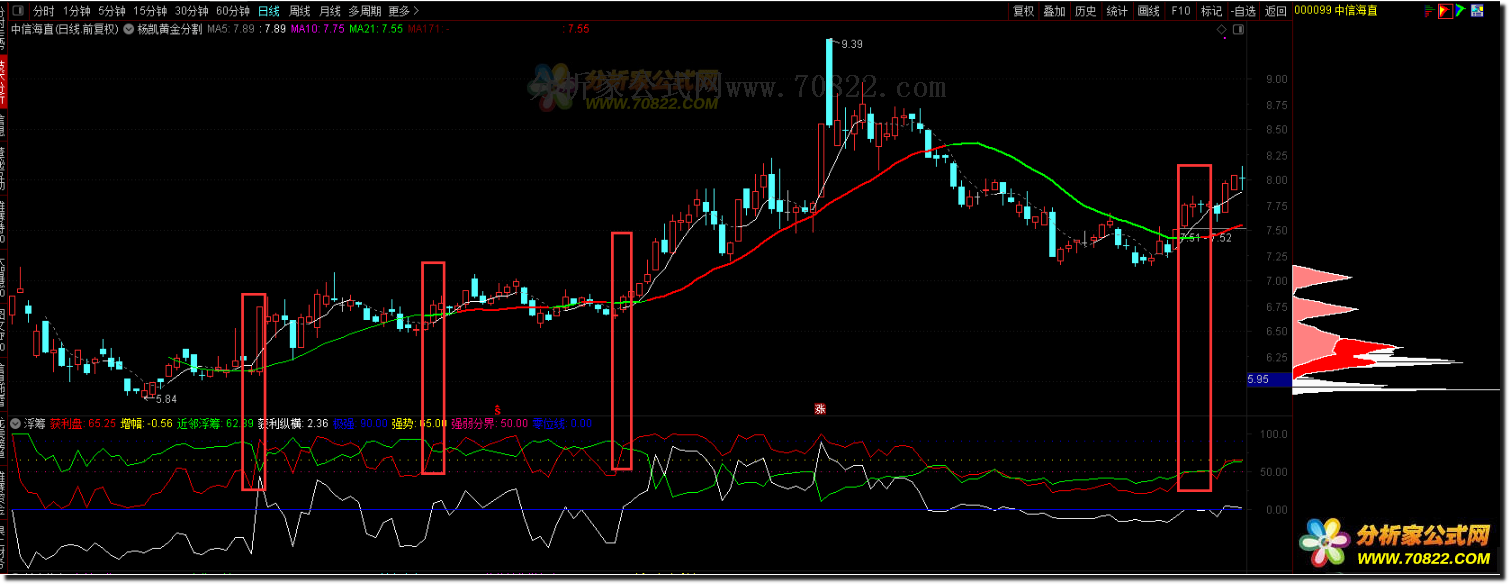Activate the 画线 drawing tools
Screen dimensions: 1510x584
(1150, 11)
